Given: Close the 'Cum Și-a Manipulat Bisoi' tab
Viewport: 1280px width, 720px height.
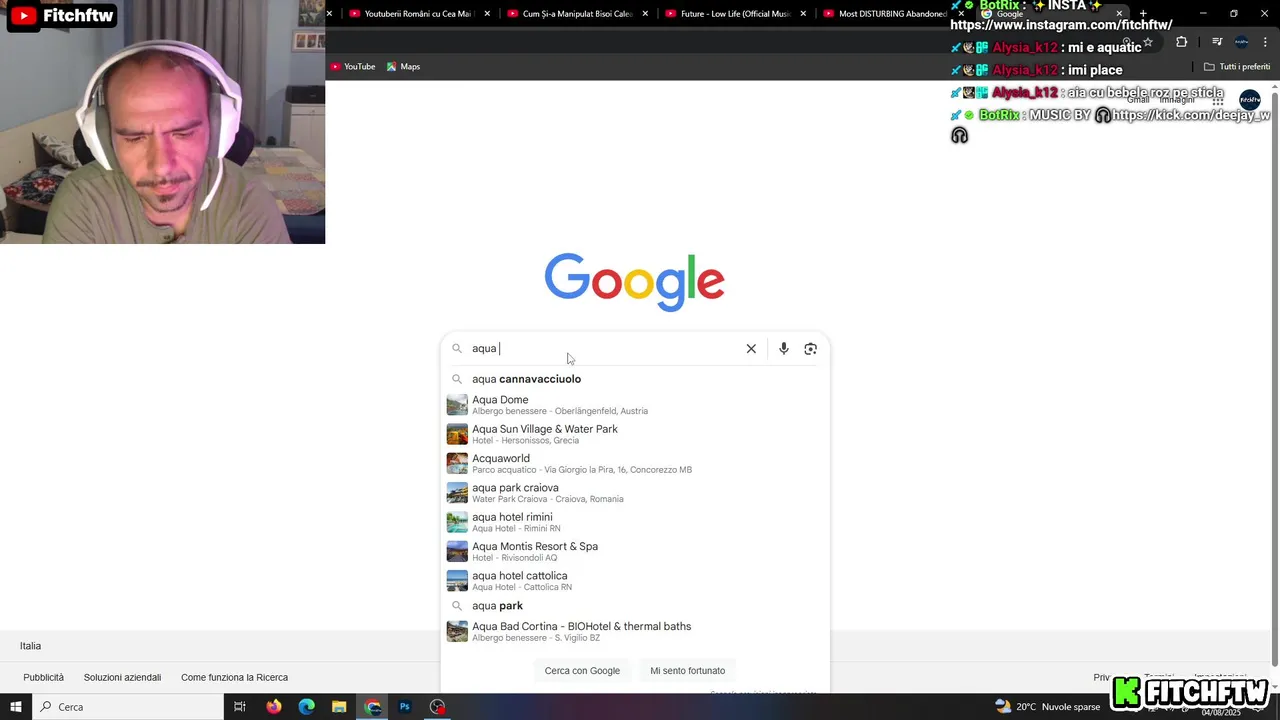Looking at the screenshot, I should click(645, 14).
